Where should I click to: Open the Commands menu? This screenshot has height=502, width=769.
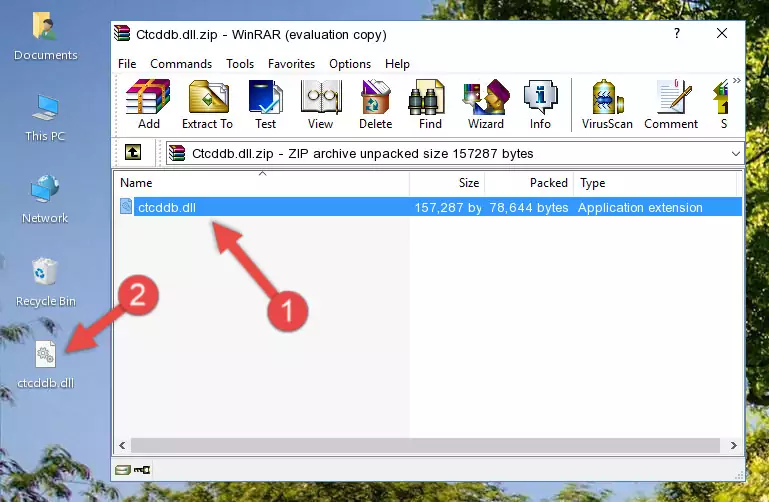tap(181, 64)
